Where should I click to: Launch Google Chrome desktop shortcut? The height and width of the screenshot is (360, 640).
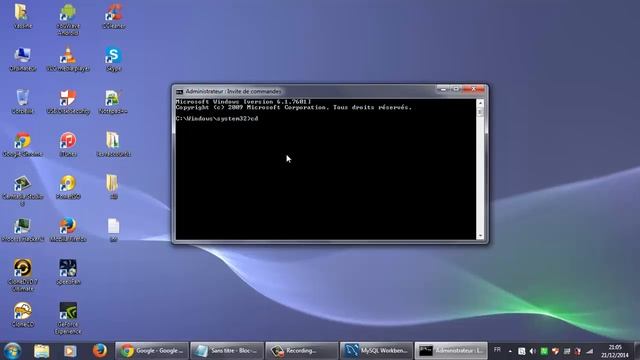pos(22,144)
